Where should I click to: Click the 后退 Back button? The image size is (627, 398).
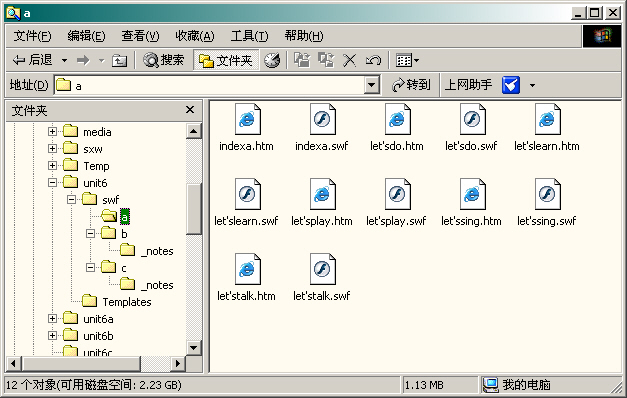33,60
